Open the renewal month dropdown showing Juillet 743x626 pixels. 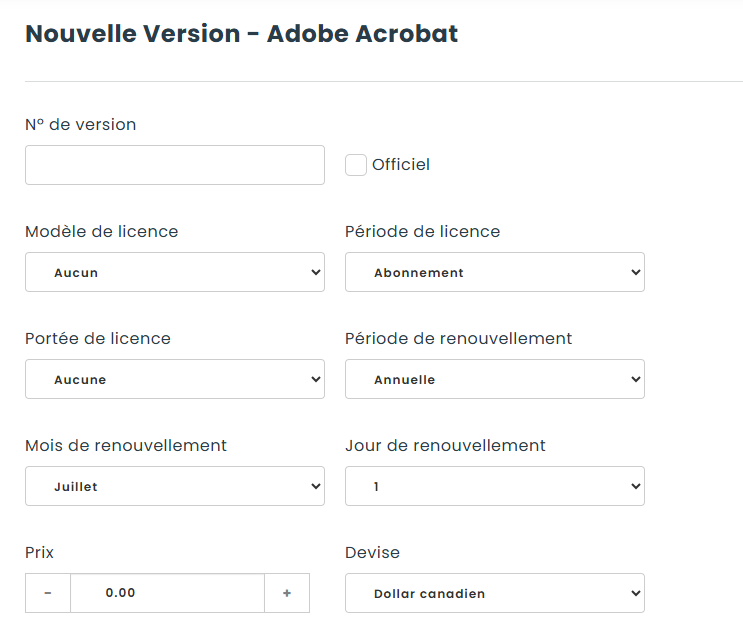tap(175, 486)
